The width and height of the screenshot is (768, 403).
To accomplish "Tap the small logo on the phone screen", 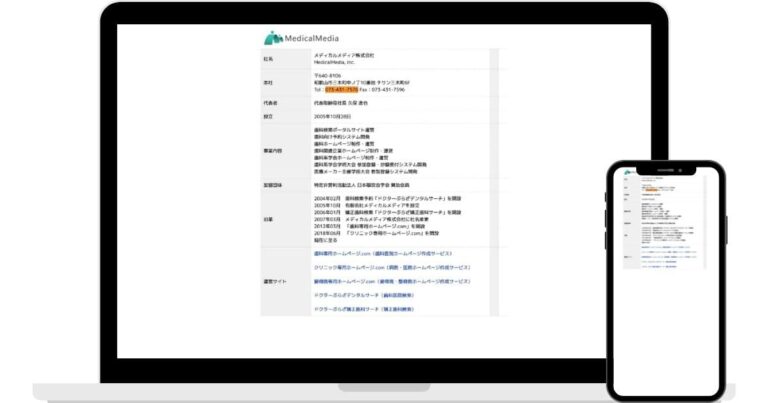I will click(x=628, y=172).
